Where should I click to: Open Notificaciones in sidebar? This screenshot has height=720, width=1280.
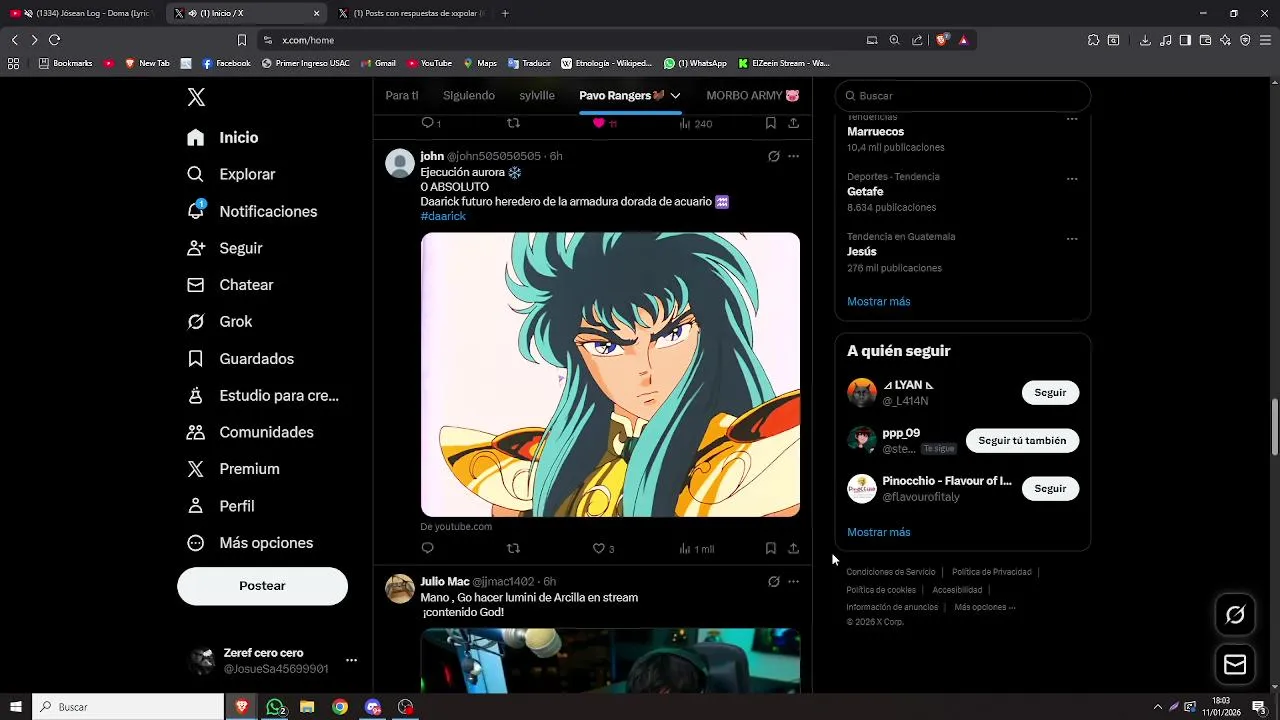pos(252,211)
